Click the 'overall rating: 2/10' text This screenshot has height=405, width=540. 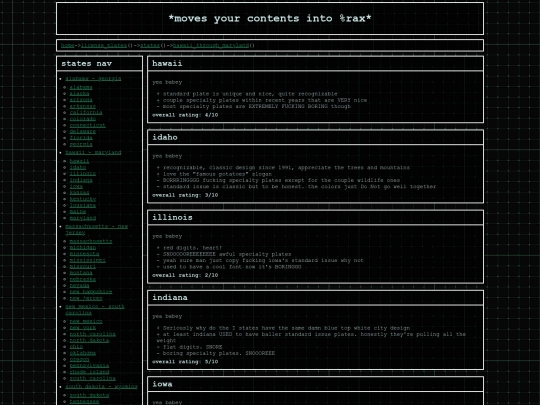(x=185, y=276)
